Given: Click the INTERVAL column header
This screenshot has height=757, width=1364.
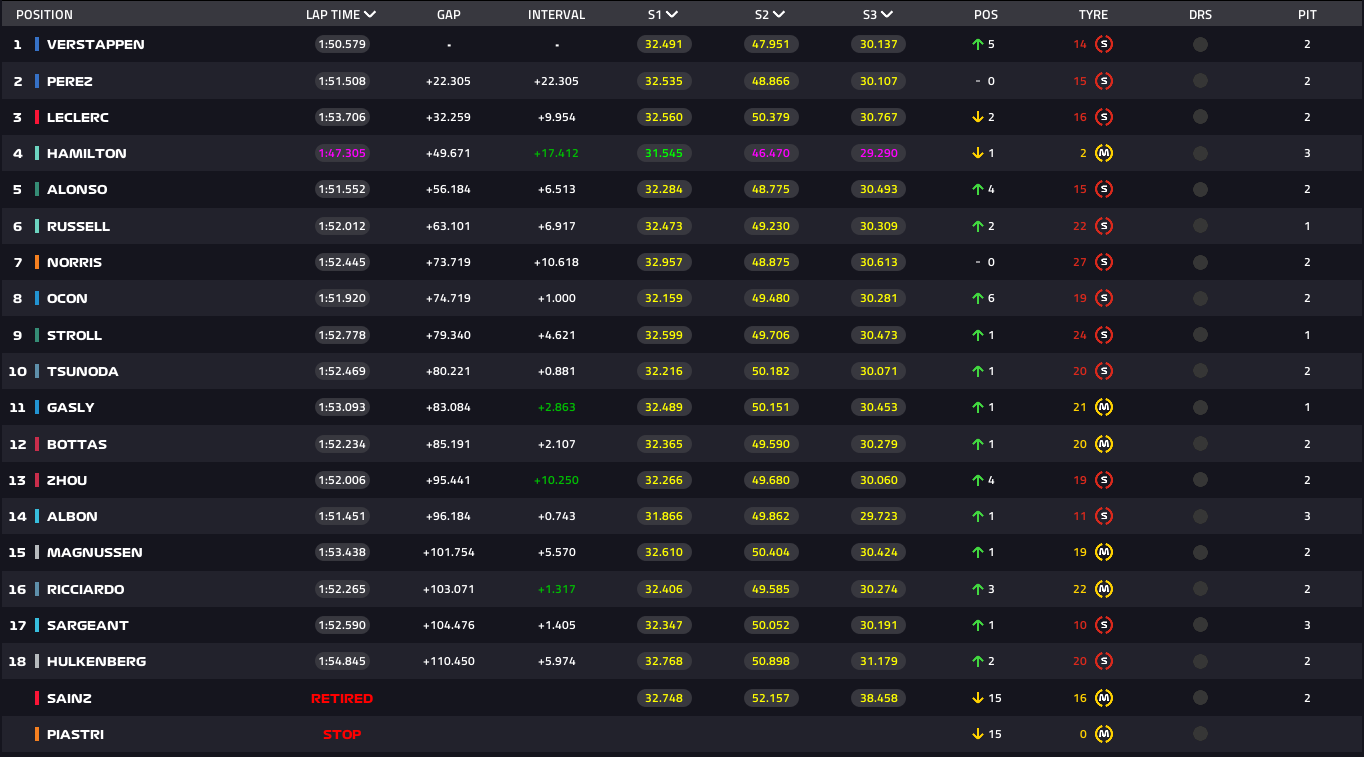Looking at the screenshot, I should point(557,15).
